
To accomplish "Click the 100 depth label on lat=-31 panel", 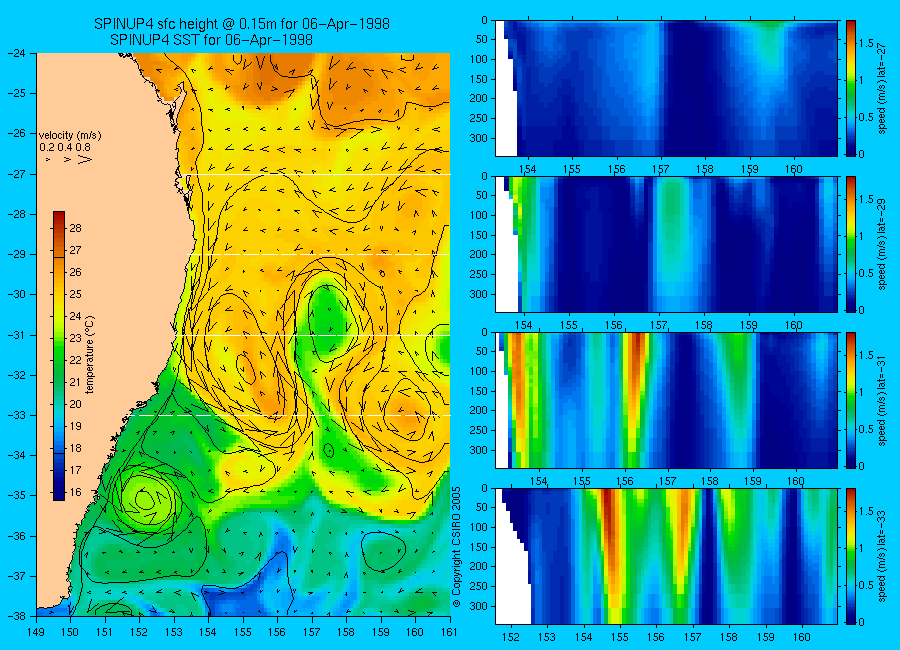I will (x=478, y=372).
